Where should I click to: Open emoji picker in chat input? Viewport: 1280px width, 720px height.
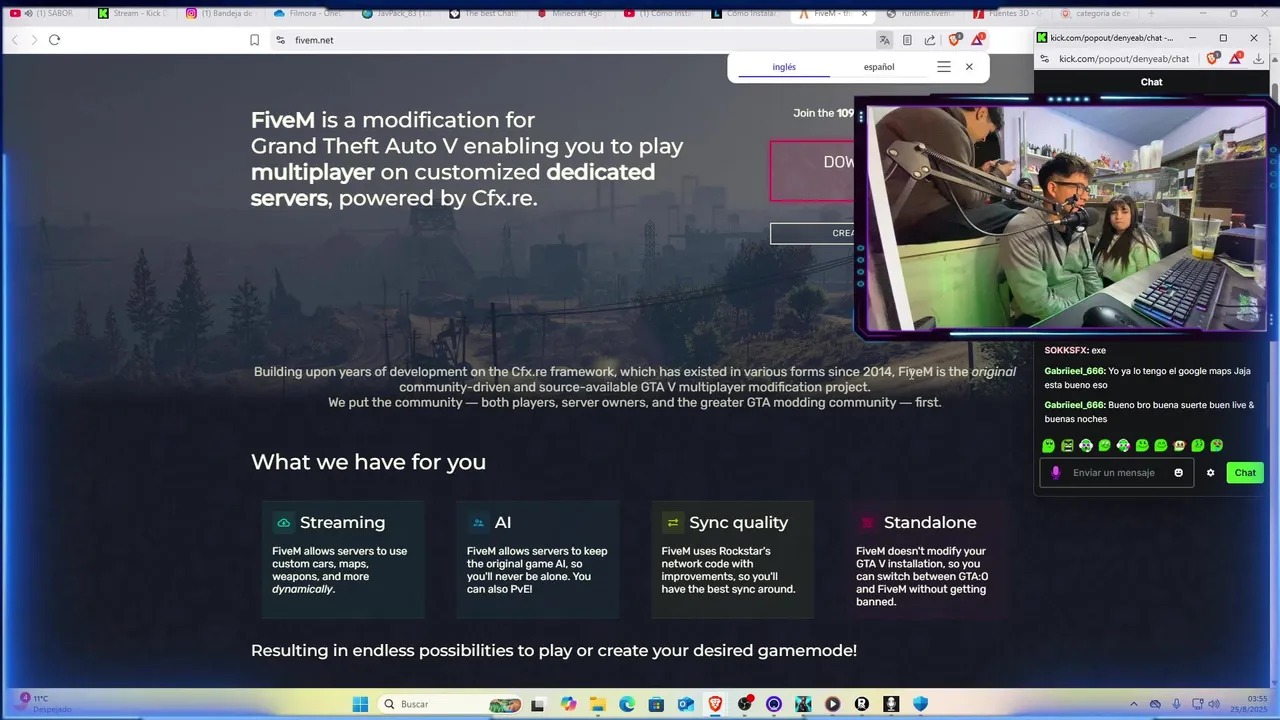[1178, 473]
